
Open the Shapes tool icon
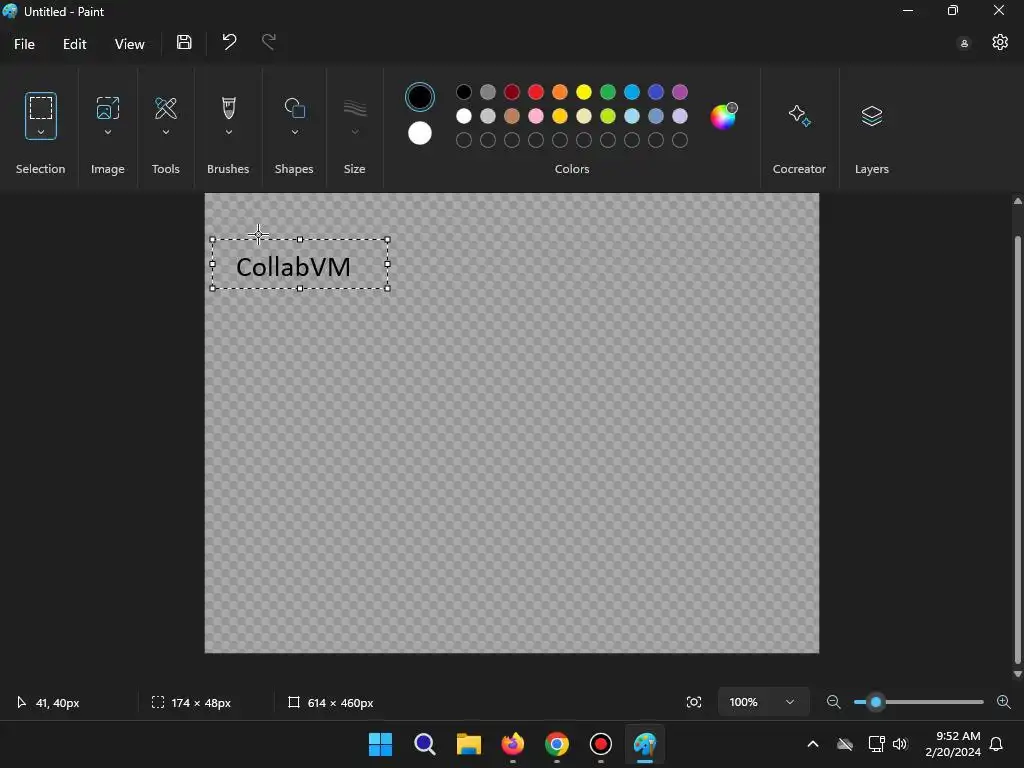tap(295, 108)
